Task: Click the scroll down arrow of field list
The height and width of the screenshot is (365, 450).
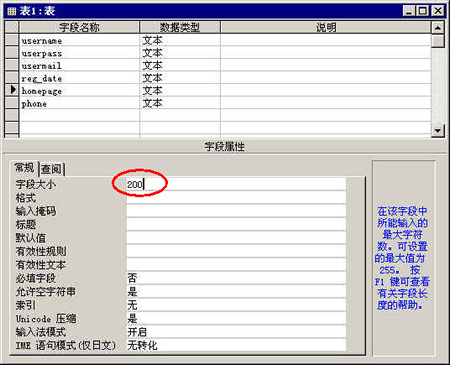Action: tap(438, 130)
